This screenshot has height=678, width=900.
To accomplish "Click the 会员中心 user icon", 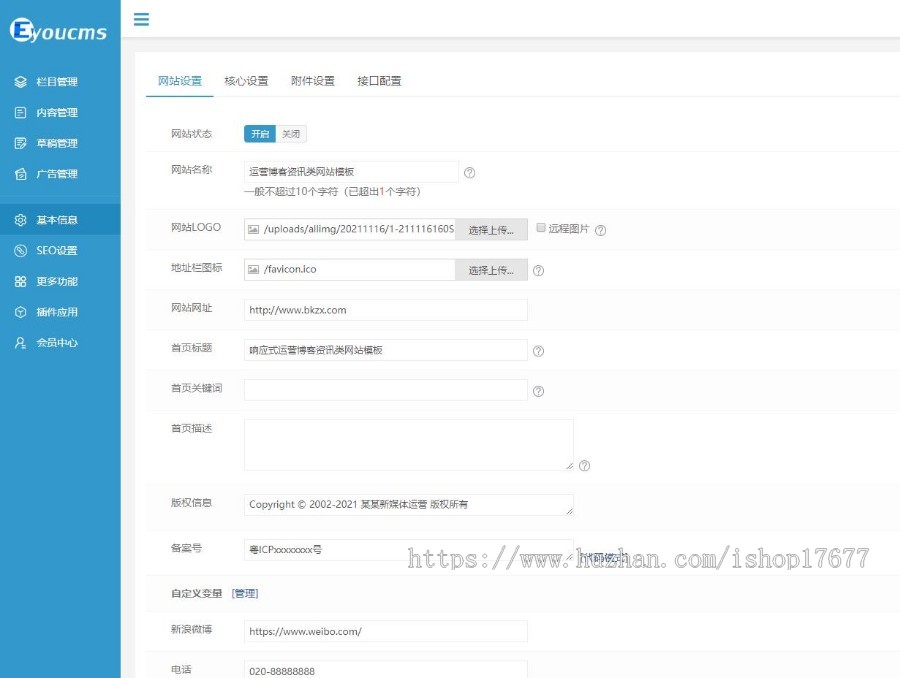I will [x=21, y=343].
